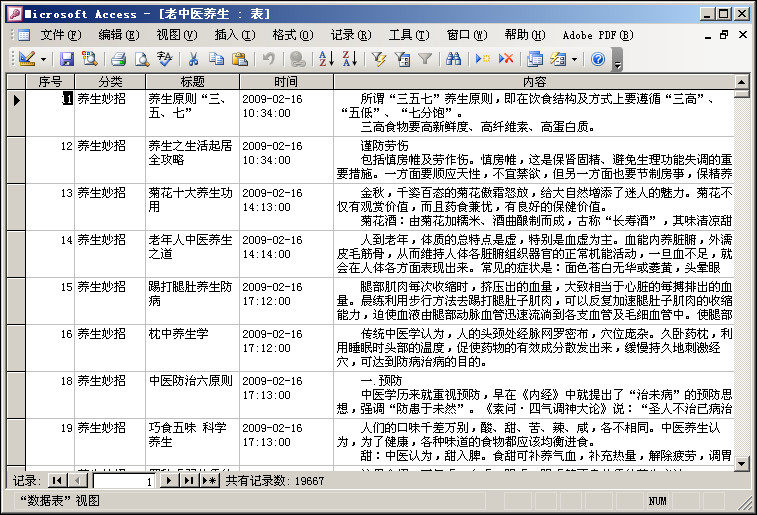Filter by selection icon
This screenshot has width=757, height=515.
(x=378, y=59)
